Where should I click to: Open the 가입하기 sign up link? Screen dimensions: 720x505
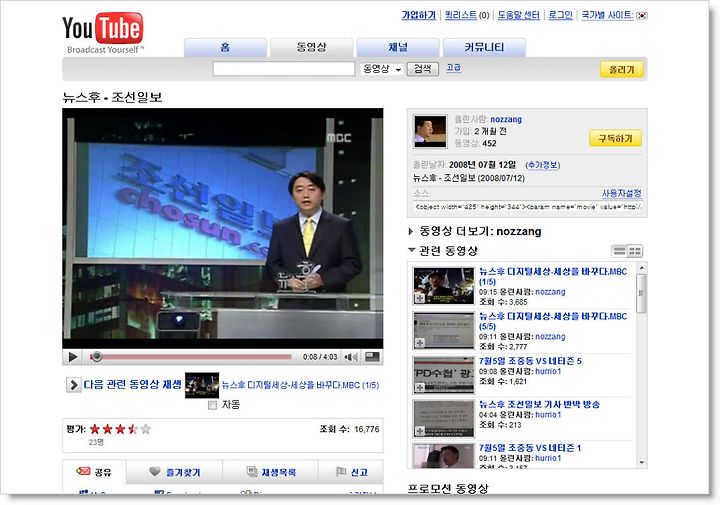pos(418,15)
